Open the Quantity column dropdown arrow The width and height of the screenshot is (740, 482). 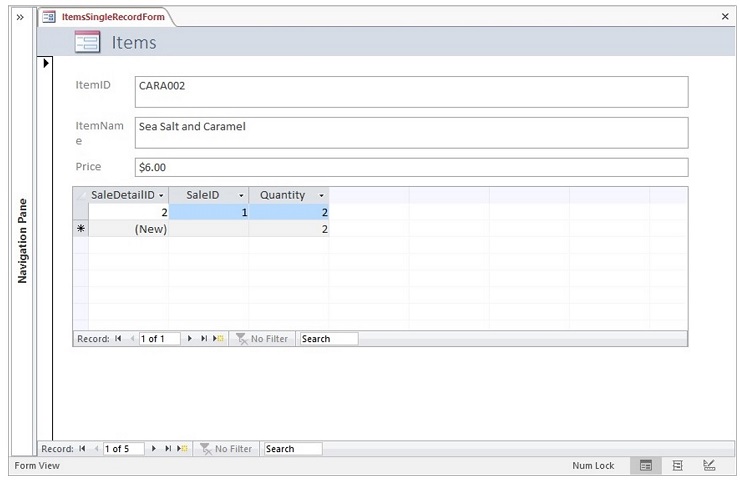tap(321, 196)
